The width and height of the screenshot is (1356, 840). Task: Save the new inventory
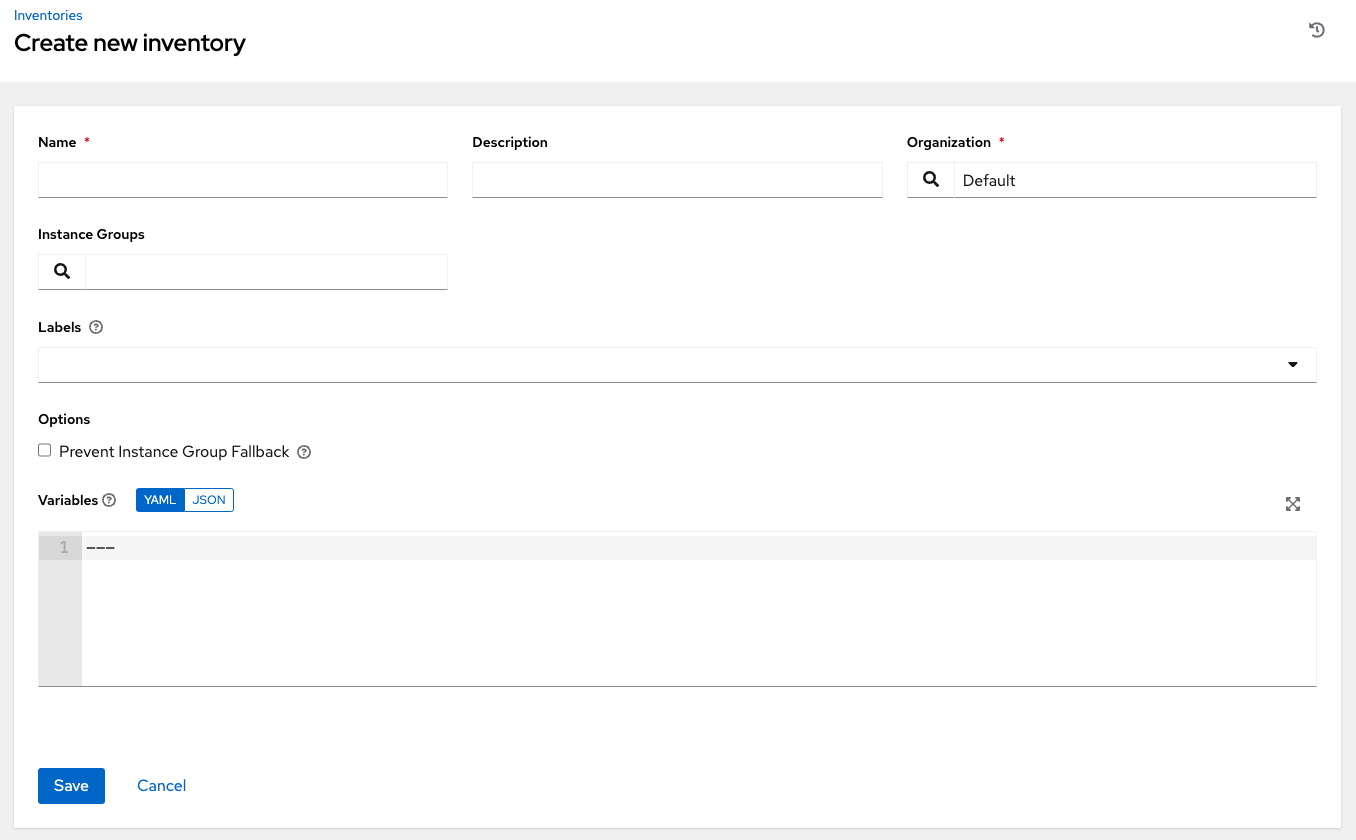pos(71,785)
